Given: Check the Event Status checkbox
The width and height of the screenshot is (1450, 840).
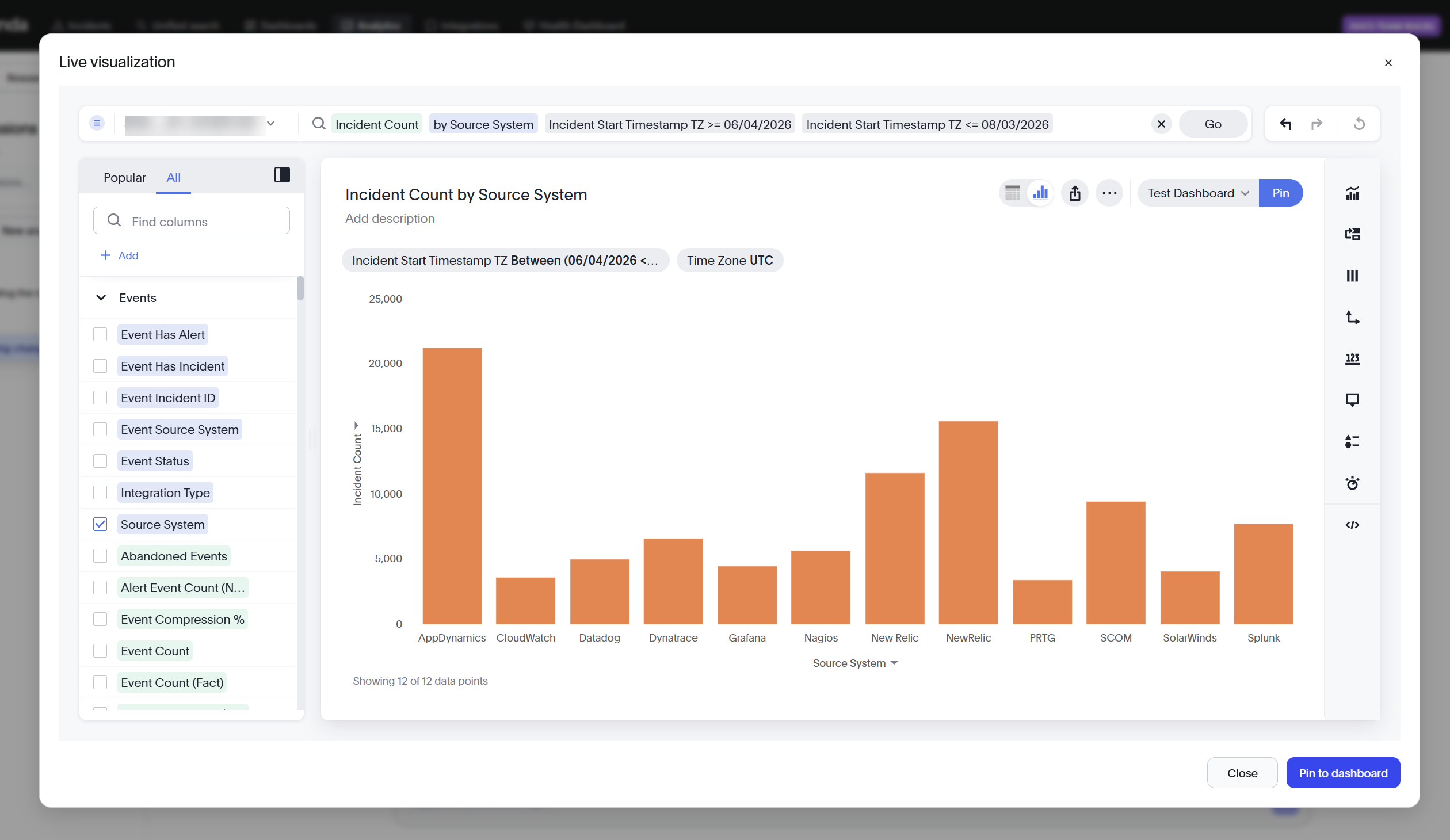Looking at the screenshot, I should point(100,461).
